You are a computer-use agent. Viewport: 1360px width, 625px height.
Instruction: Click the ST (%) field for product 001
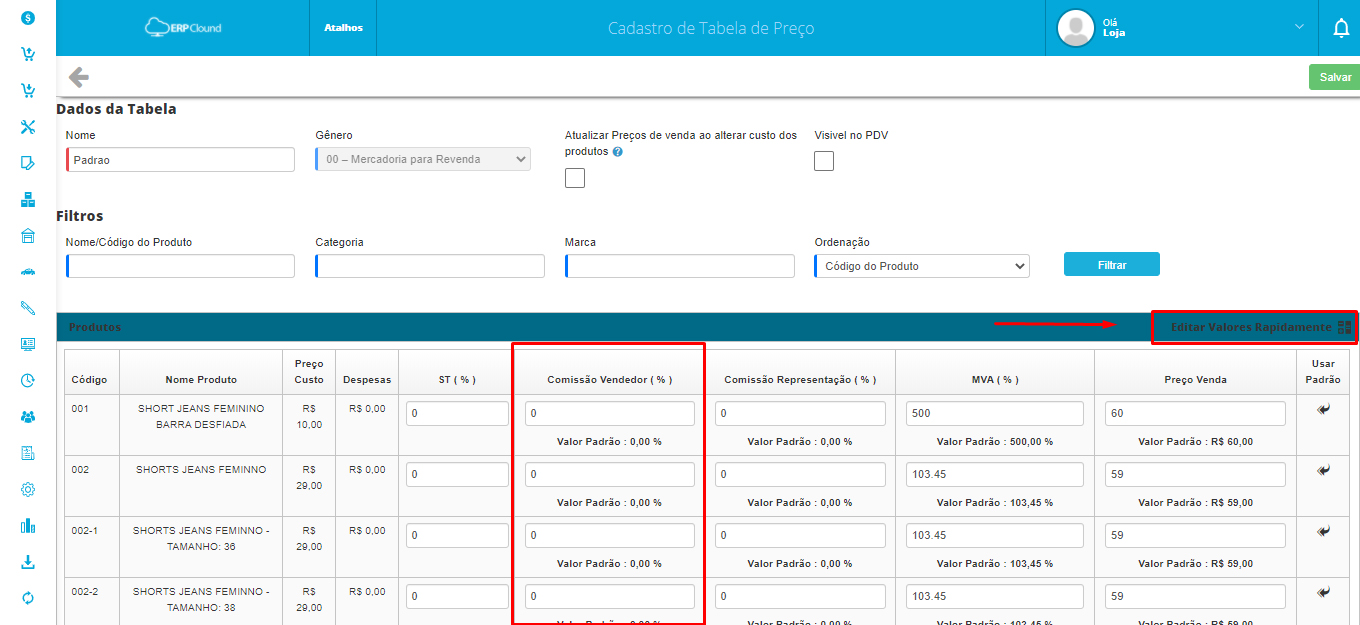point(457,414)
